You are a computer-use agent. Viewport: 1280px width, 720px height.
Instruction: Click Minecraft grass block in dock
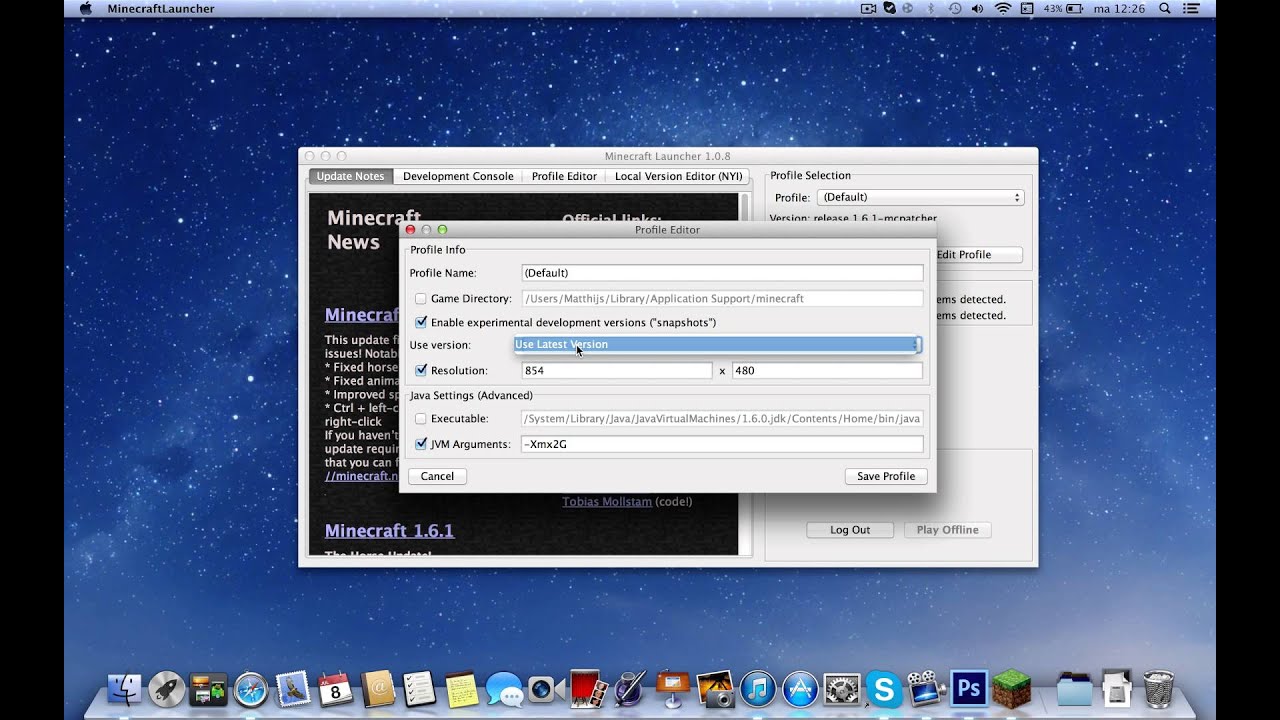click(1010, 688)
